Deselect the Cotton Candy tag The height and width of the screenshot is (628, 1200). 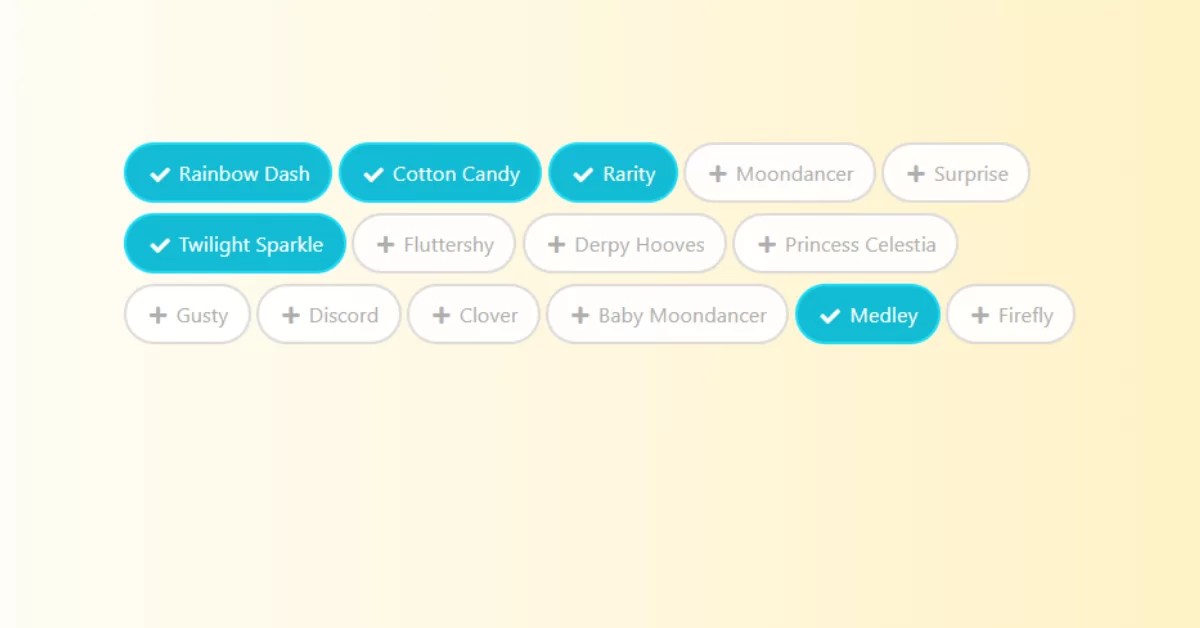click(x=441, y=173)
